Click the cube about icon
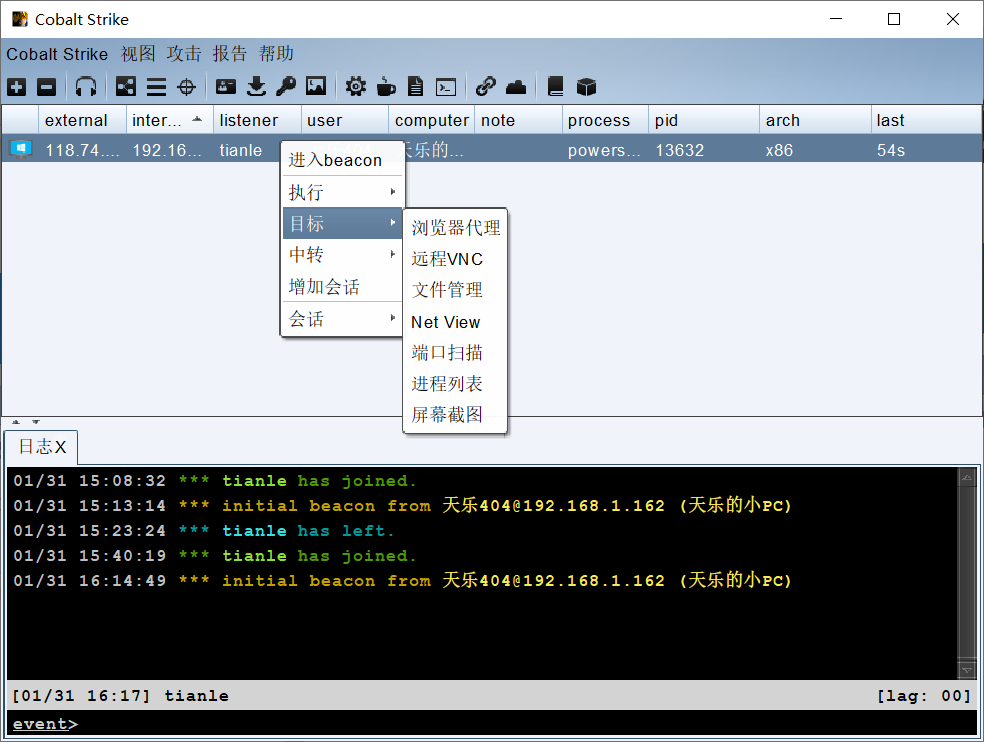 coord(586,87)
